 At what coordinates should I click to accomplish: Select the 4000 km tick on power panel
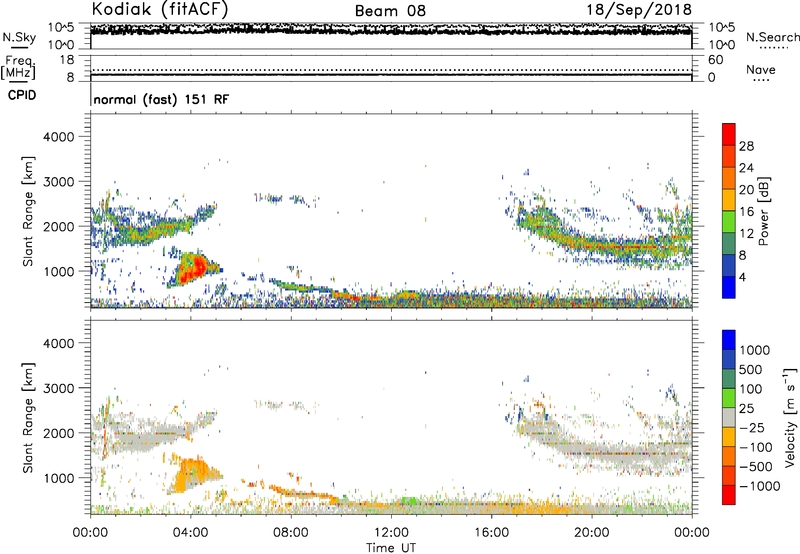coord(58,137)
